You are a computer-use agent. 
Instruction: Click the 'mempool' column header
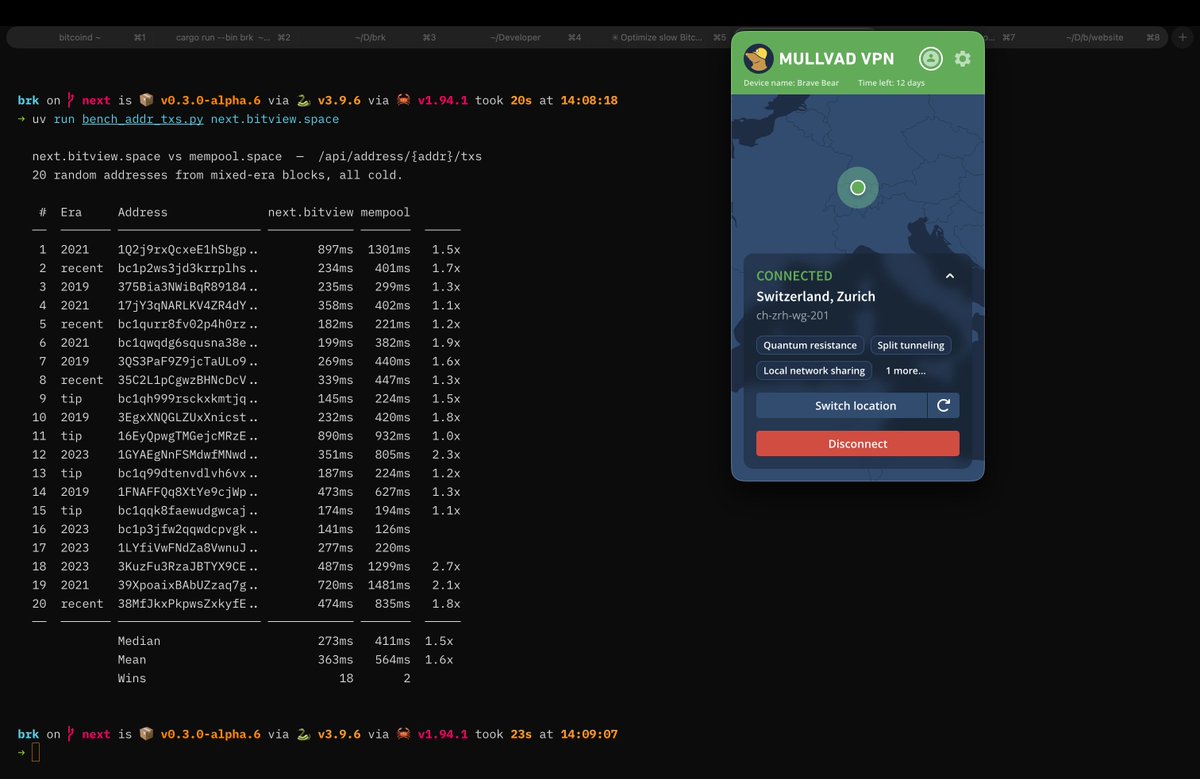coord(385,212)
